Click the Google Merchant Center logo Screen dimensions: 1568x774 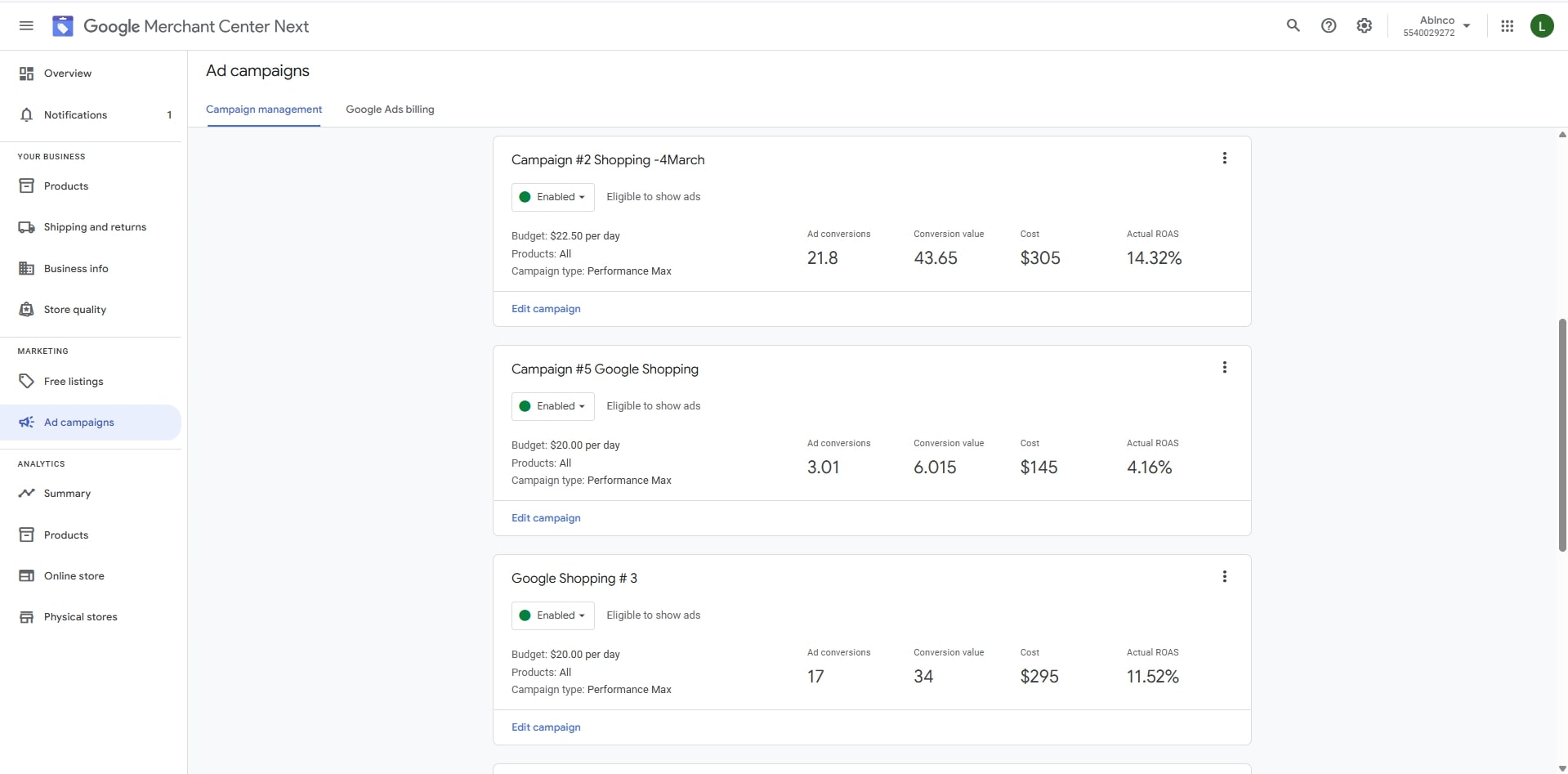63,26
